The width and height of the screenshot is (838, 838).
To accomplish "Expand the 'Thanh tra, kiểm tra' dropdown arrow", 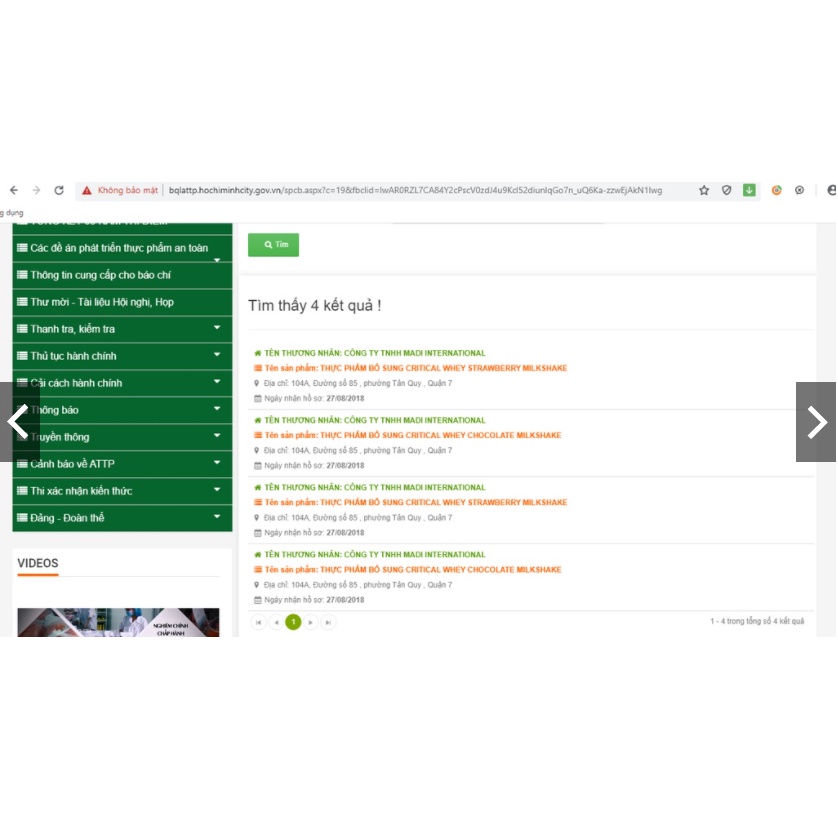I will [x=217, y=327].
